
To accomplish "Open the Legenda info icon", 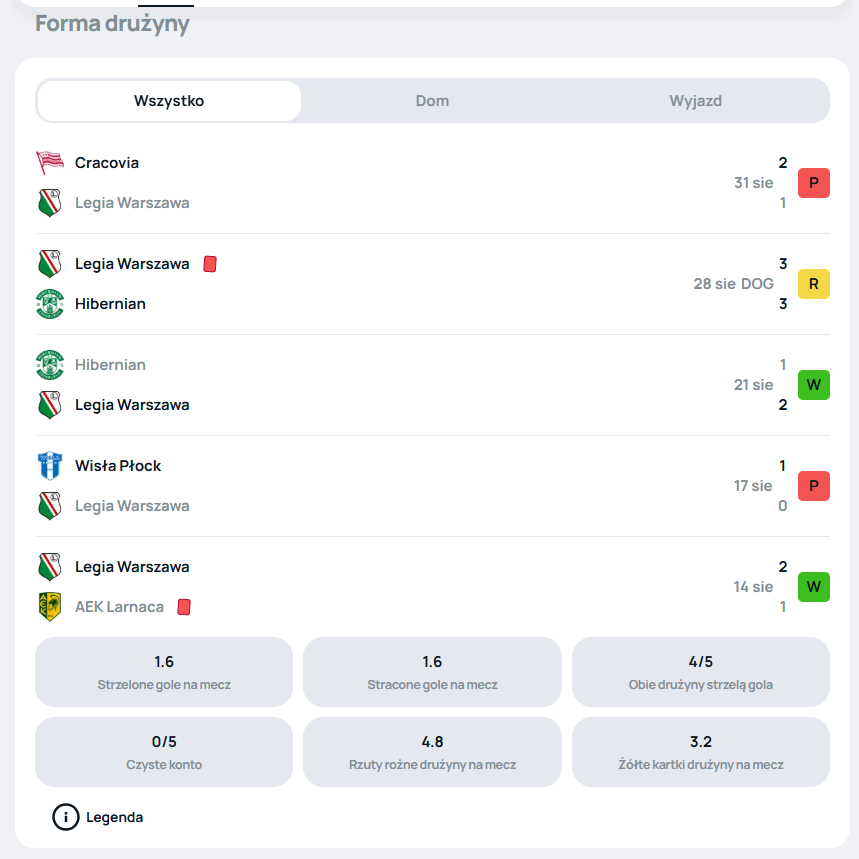I will (66, 817).
